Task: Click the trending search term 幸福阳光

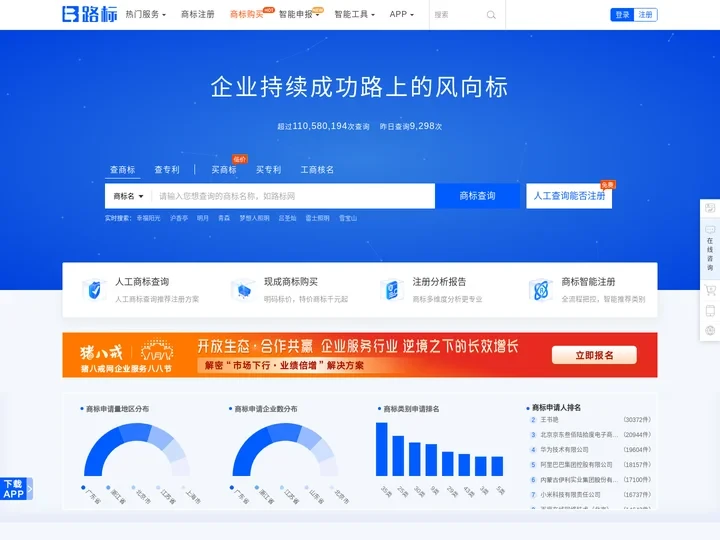Action: click(x=148, y=218)
